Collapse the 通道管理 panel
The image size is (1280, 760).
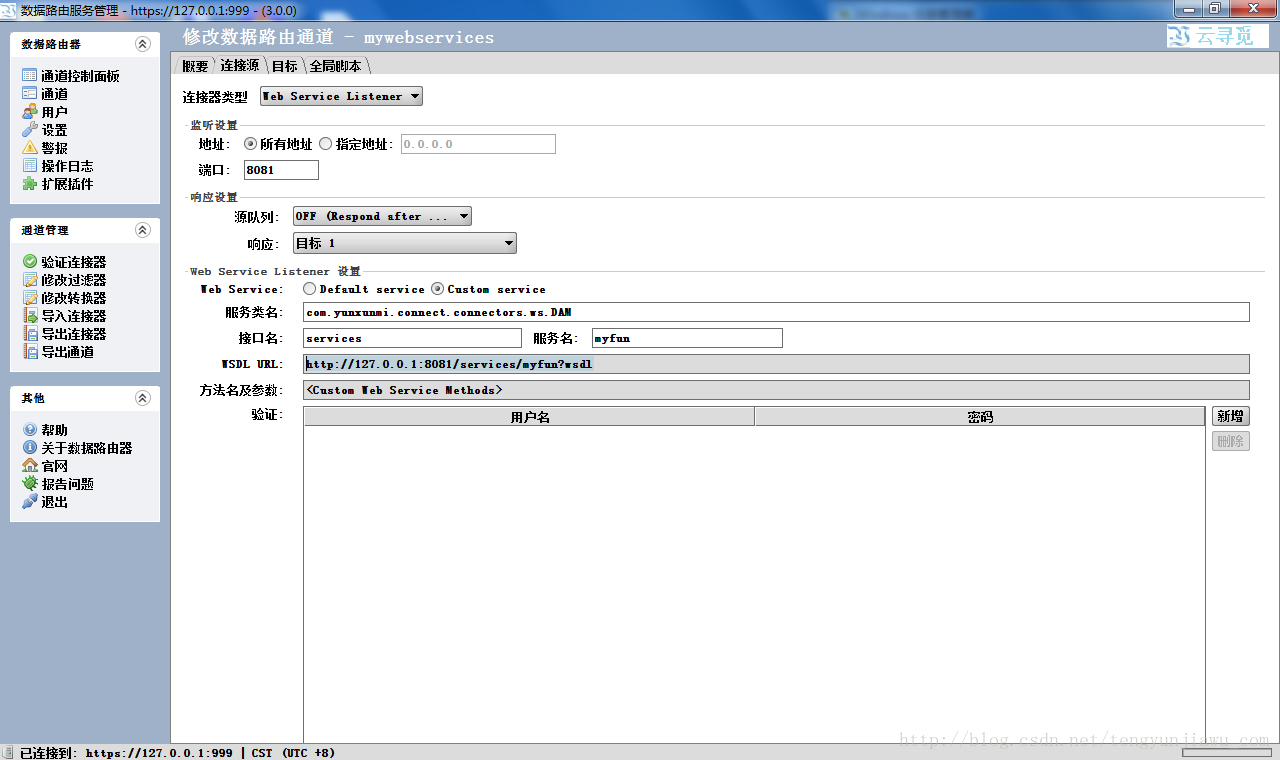142,230
